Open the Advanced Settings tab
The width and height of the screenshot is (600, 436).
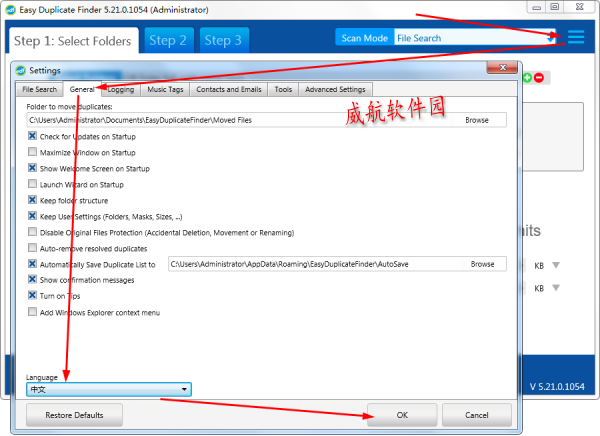coord(335,90)
